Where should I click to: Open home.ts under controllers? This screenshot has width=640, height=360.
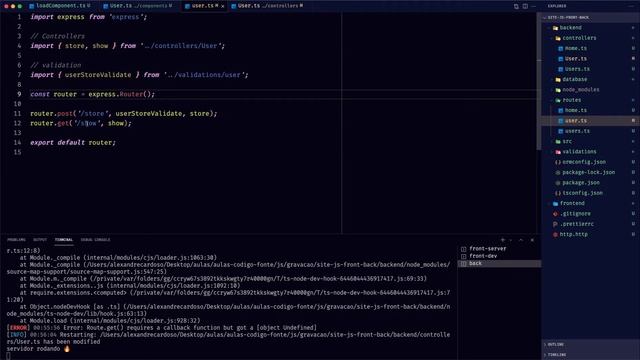point(591,48)
